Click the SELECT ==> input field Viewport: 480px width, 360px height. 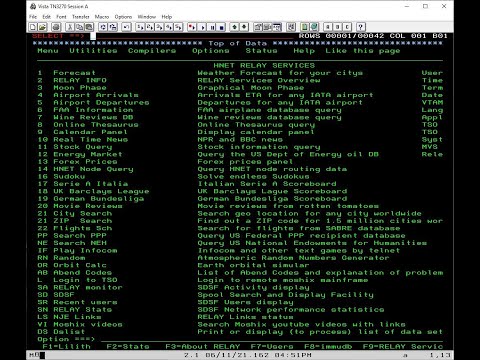click(x=192, y=36)
